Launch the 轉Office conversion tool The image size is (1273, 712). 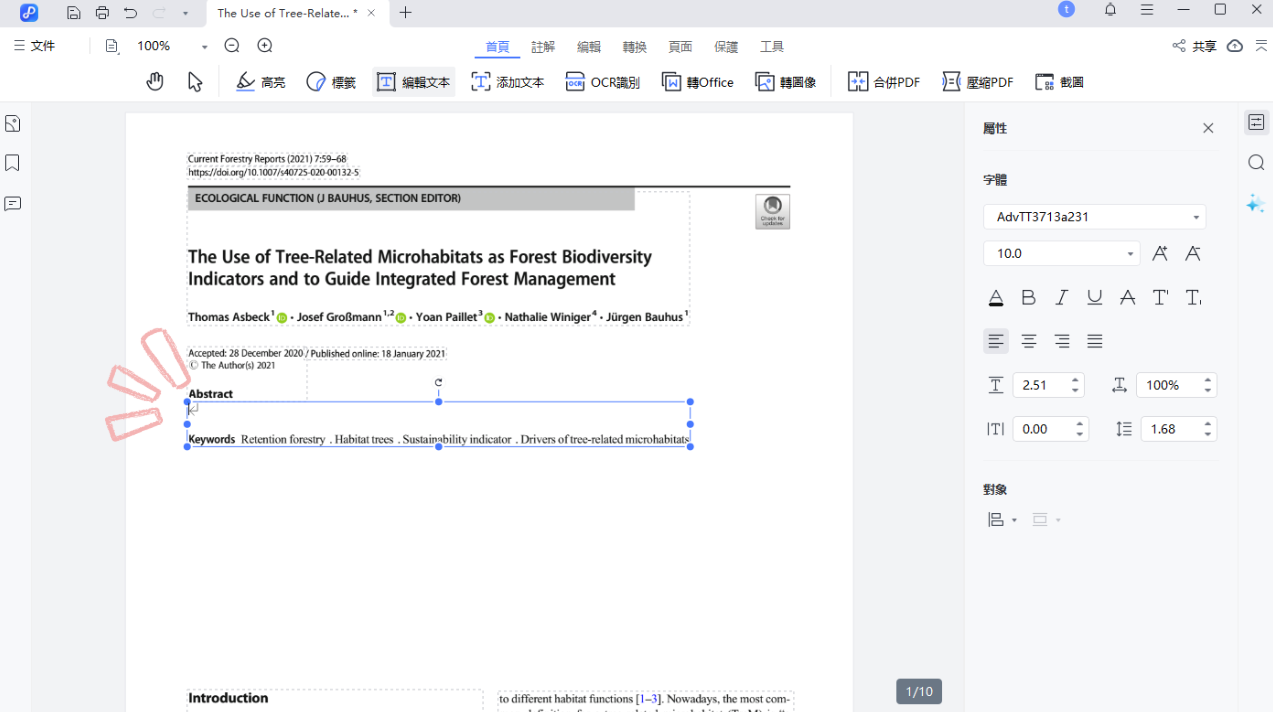[x=697, y=81]
